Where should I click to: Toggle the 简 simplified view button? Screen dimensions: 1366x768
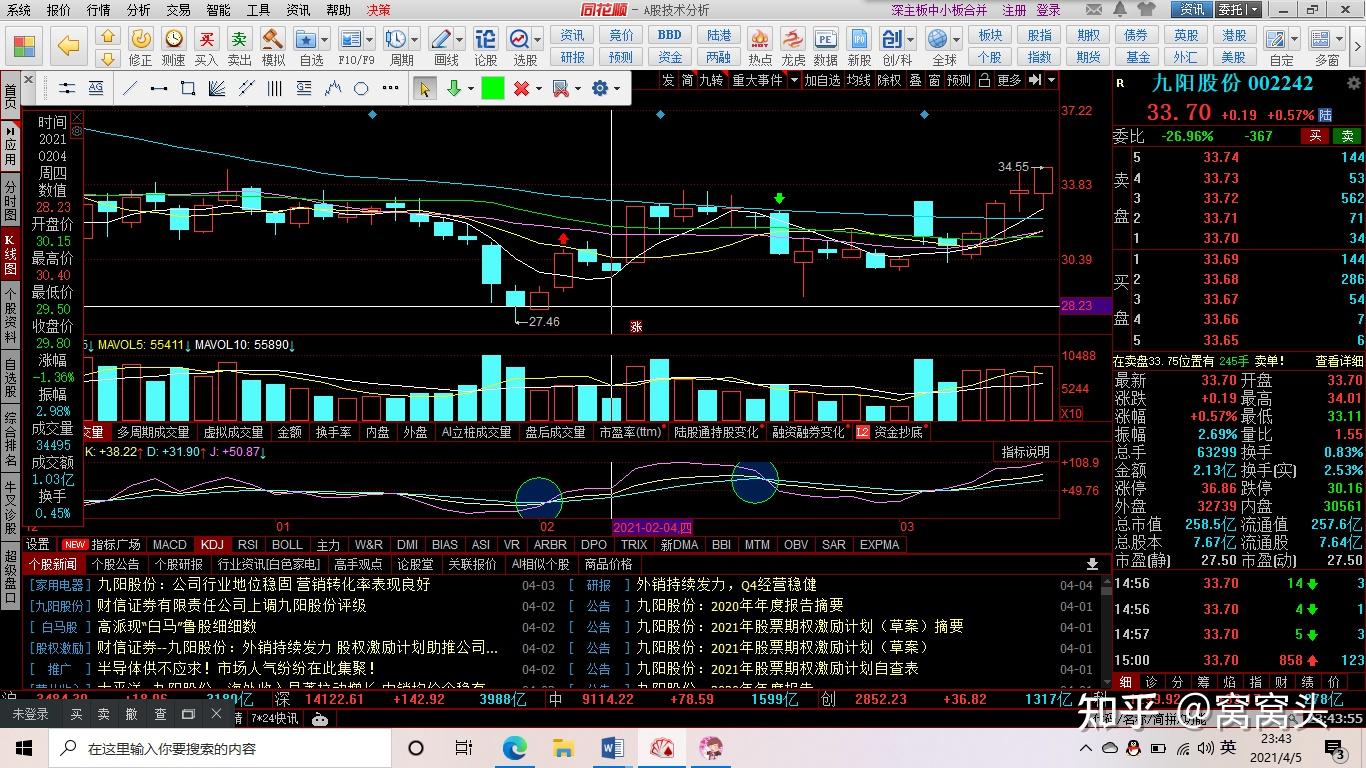point(687,80)
